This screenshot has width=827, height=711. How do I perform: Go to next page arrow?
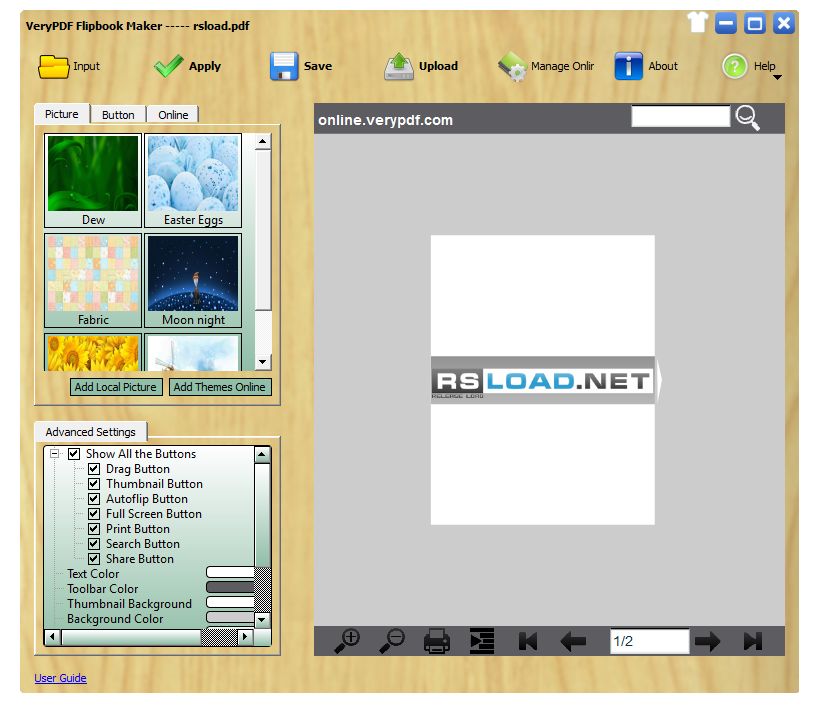[707, 642]
